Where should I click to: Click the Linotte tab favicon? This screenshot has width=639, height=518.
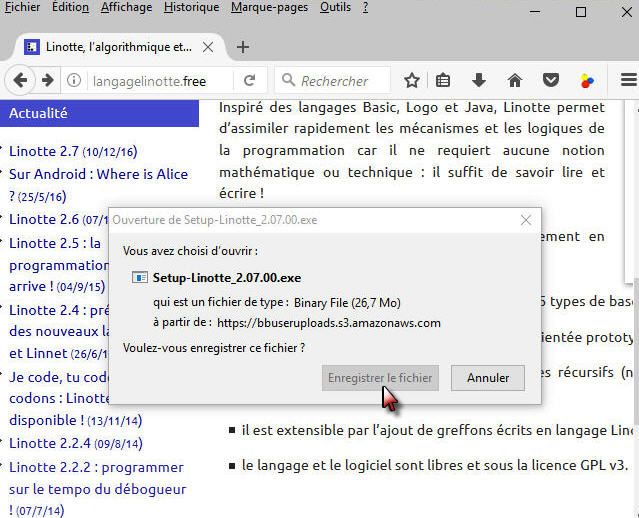32,47
